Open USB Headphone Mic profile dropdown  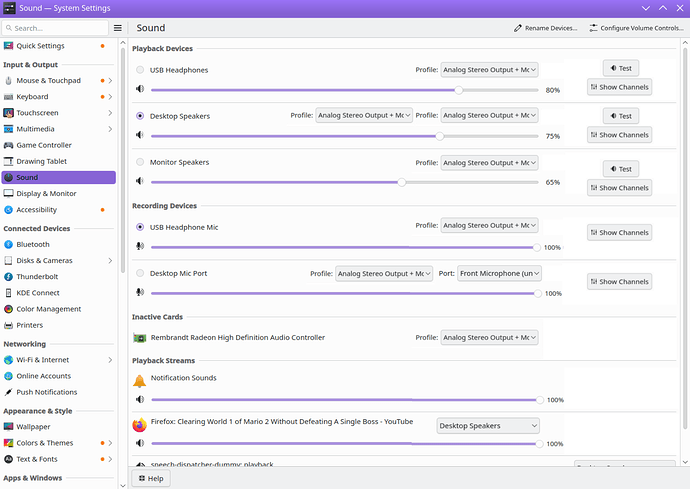489,225
